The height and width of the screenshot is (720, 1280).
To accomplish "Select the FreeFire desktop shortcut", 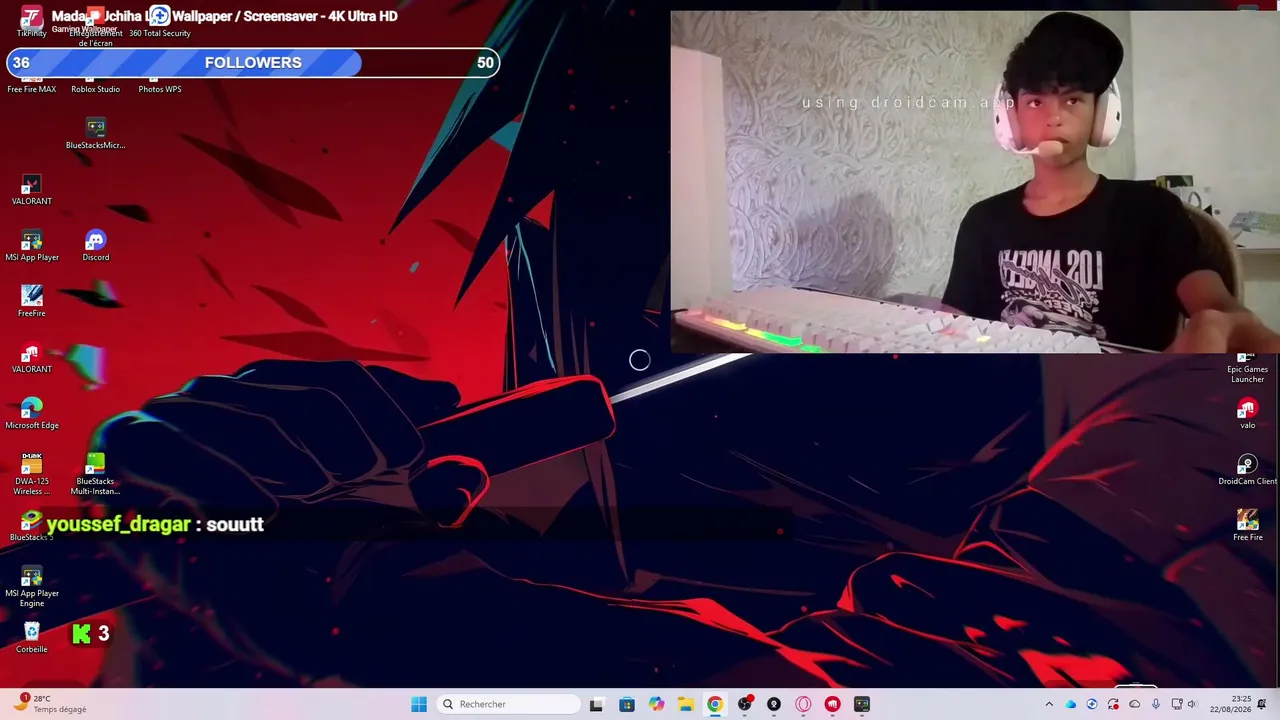I will (x=32, y=303).
